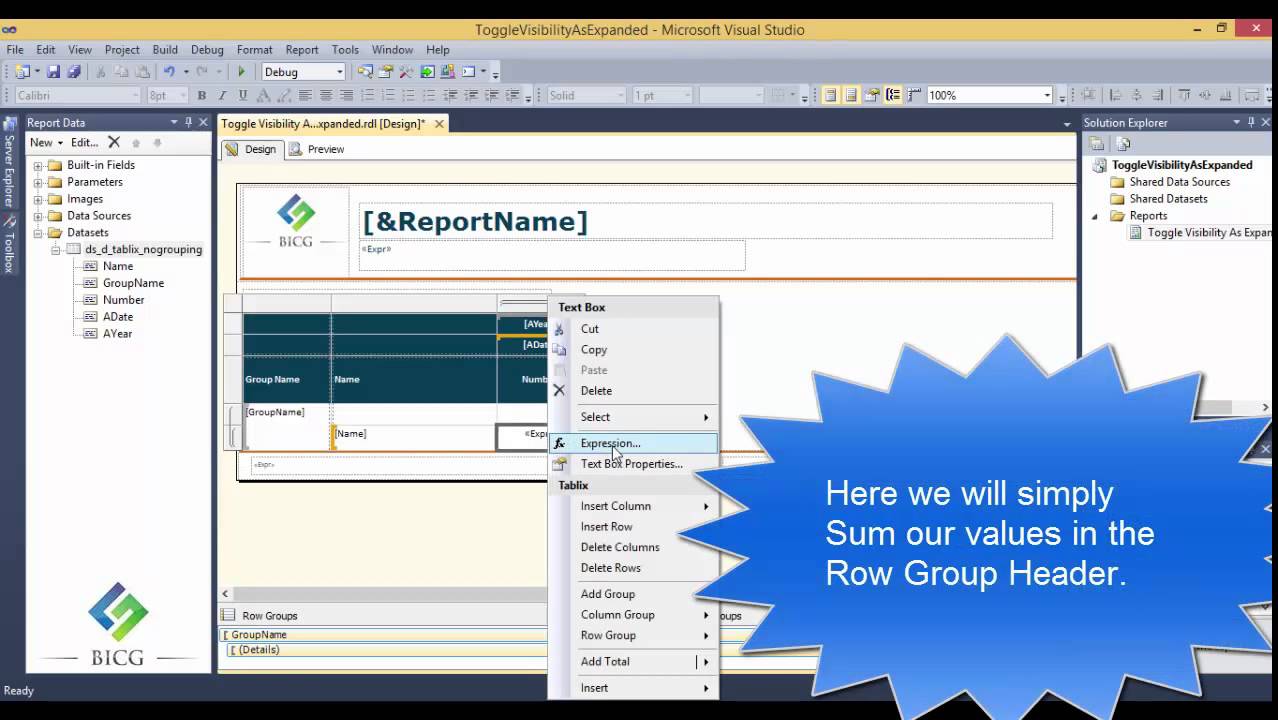Open the 100% zoom dropdown
This screenshot has height=720, width=1278.
(x=1047, y=96)
